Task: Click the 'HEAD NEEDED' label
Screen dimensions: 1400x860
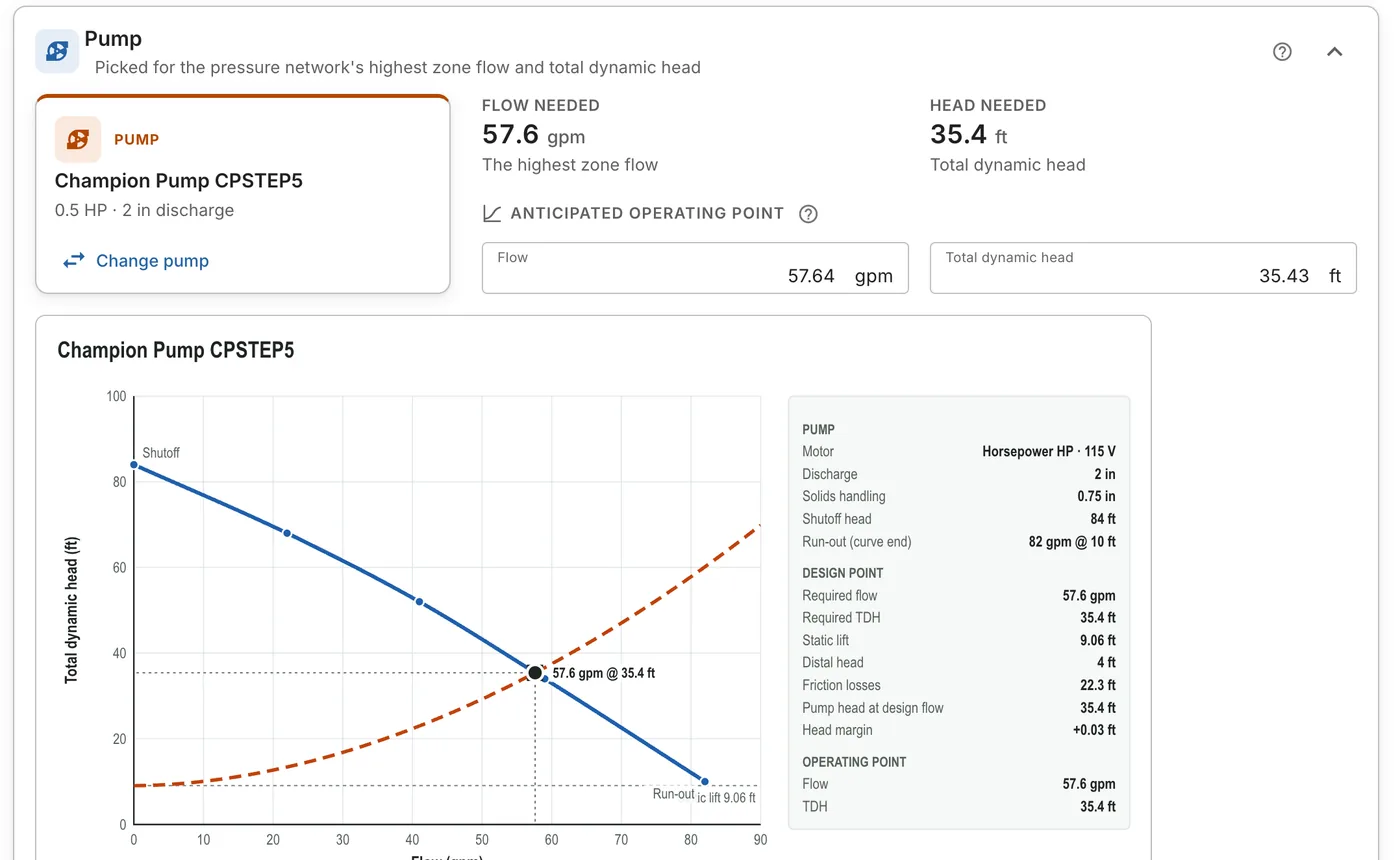Action: pos(988,105)
